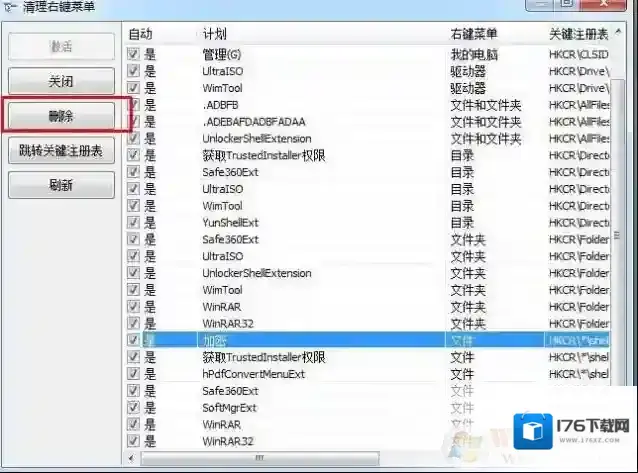Screen dimensions: 638x473
Task: Toggle checkbox for YunShellExt row
Action: [133, 222]
